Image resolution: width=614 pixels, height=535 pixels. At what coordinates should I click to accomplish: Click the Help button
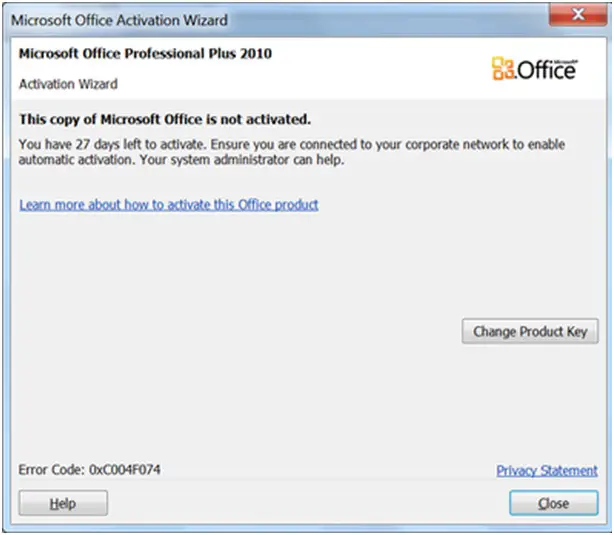63,503
